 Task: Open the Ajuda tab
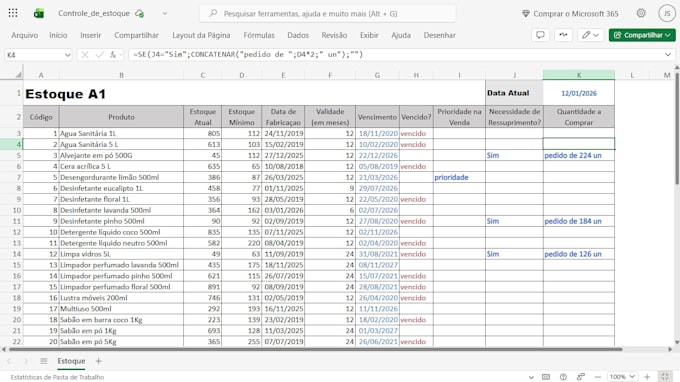tap(401, 35)
